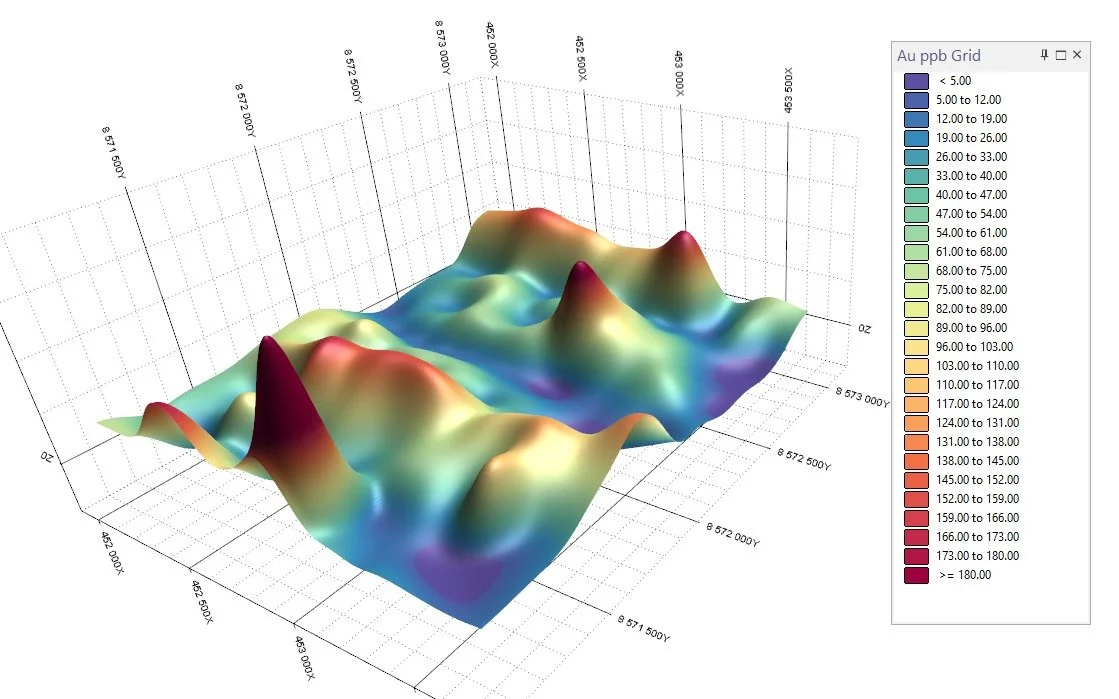Click the '19.00 to 26.00' legend label
This screenshot has width=1119, height=699.
click(x=971, y=138)
